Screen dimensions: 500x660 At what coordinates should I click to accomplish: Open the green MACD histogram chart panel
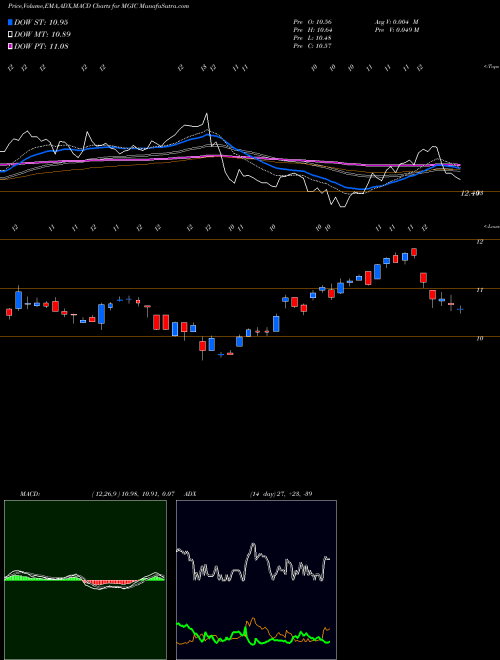(x=85, y=580)
